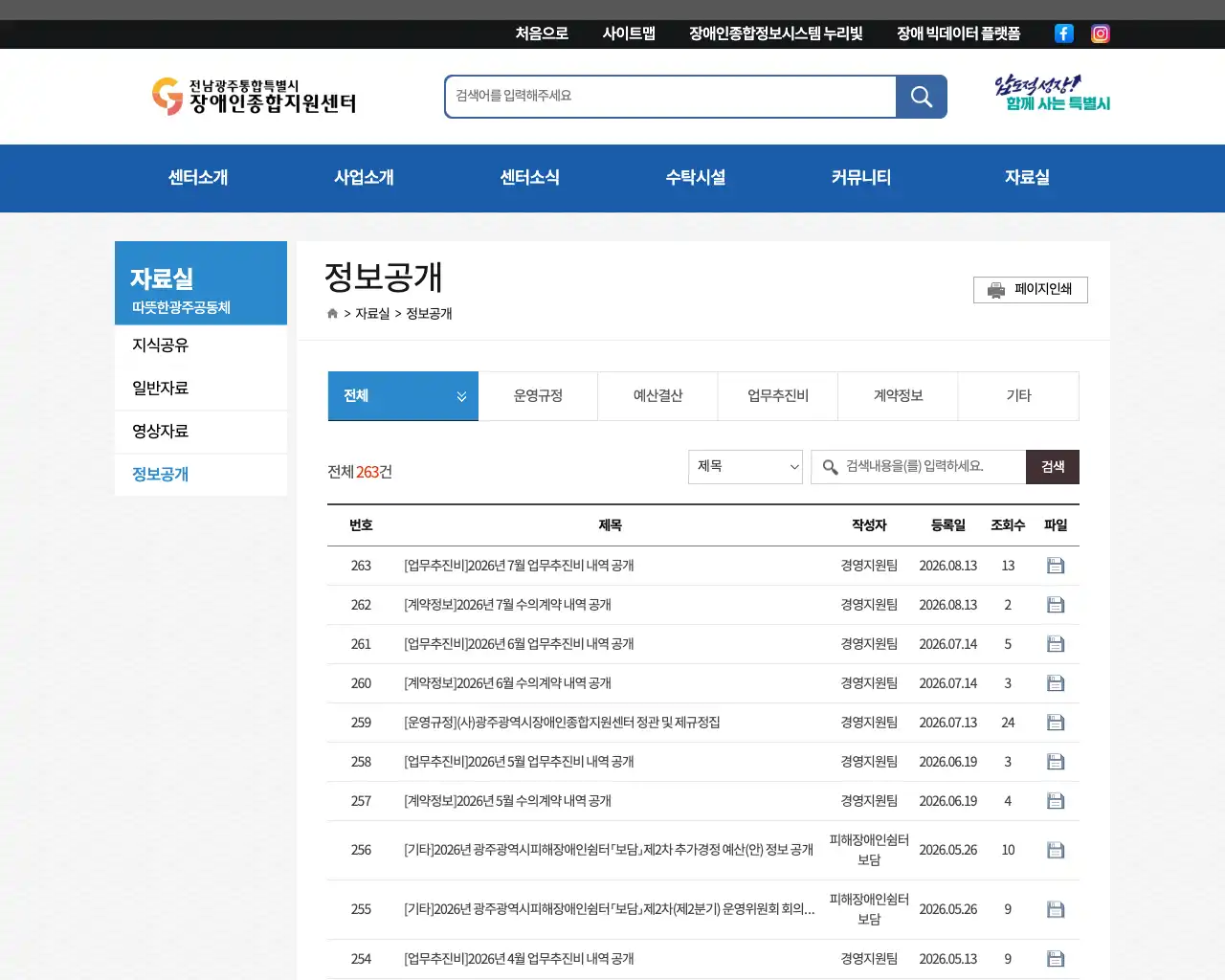Click the 함께 사는 특별시 slogan banner
This screenshot has width=1225, height=980.
coord(1052,93)
